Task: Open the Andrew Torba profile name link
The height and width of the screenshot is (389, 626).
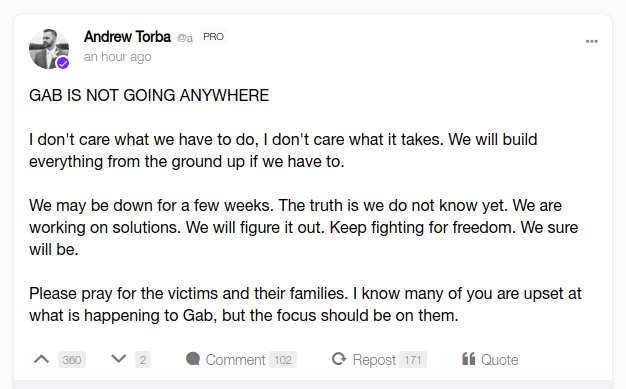Action: 127,37
